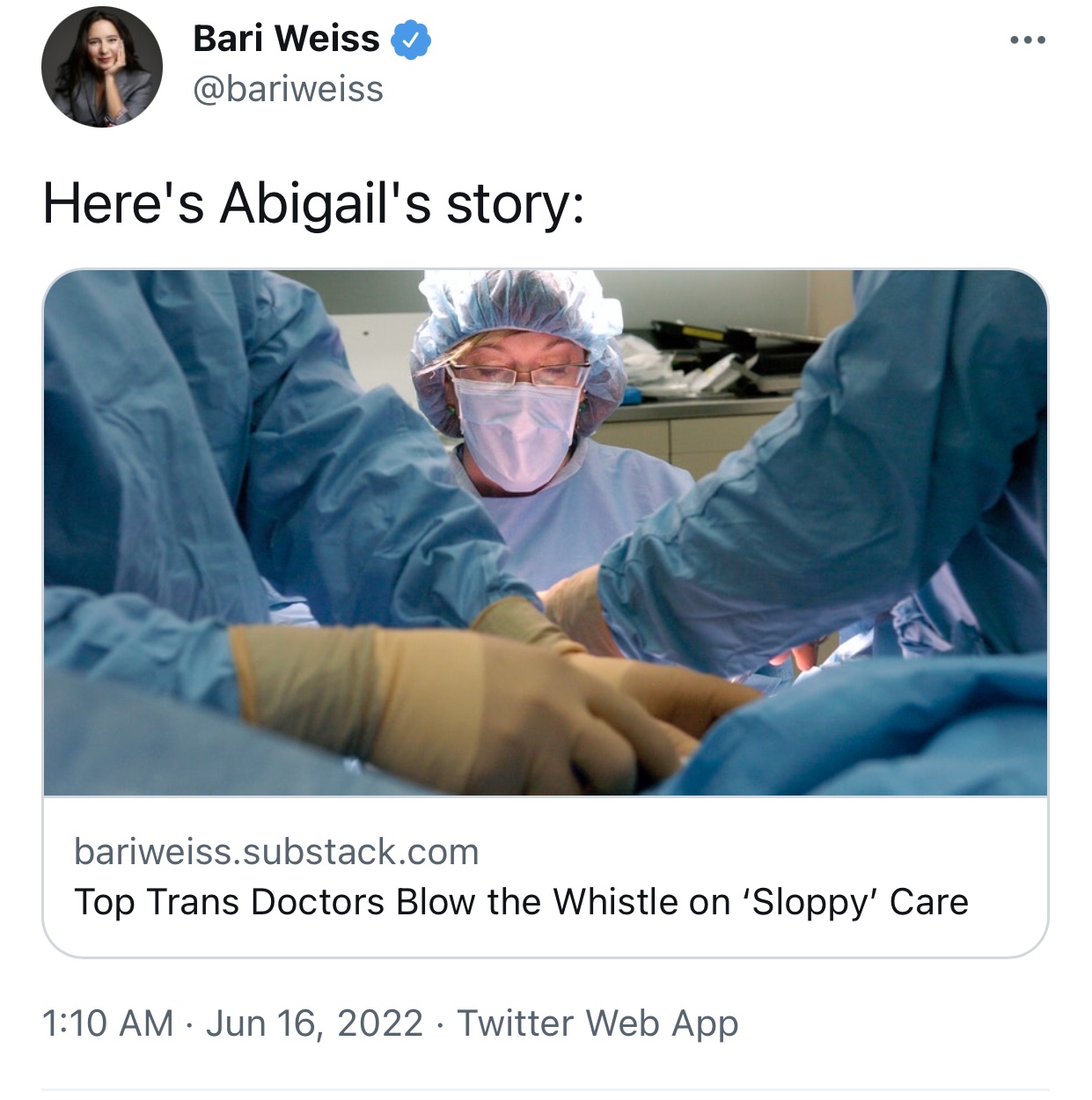Screen dimensions: 1092x1100
Task: Open the surgery photo link preview
Action: click(546, 532)
